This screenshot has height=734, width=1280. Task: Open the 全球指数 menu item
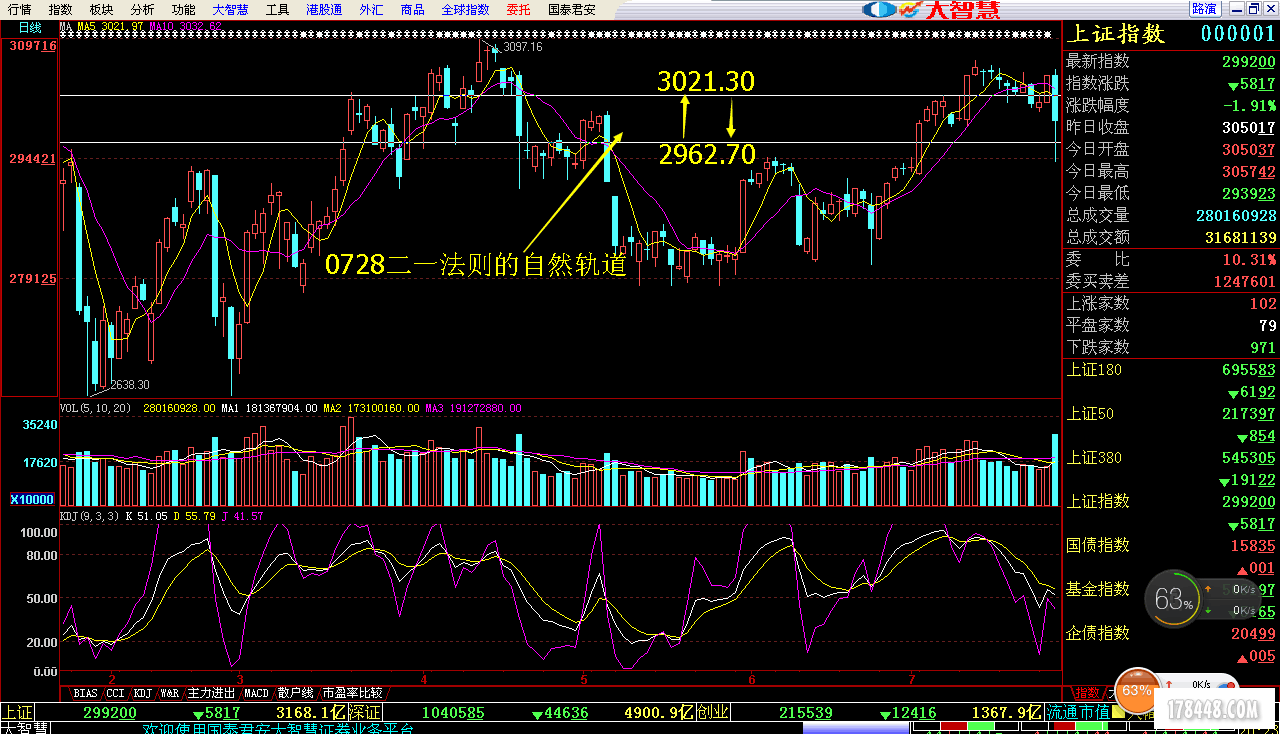click(x=466, y=9)
